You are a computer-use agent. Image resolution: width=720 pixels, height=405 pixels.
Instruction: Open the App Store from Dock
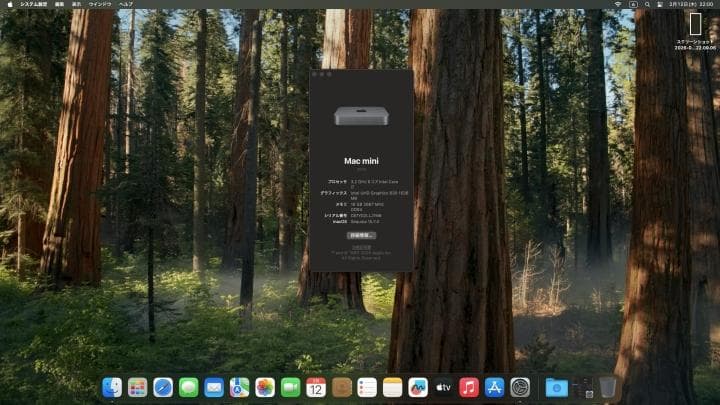(x=494, y=387)
